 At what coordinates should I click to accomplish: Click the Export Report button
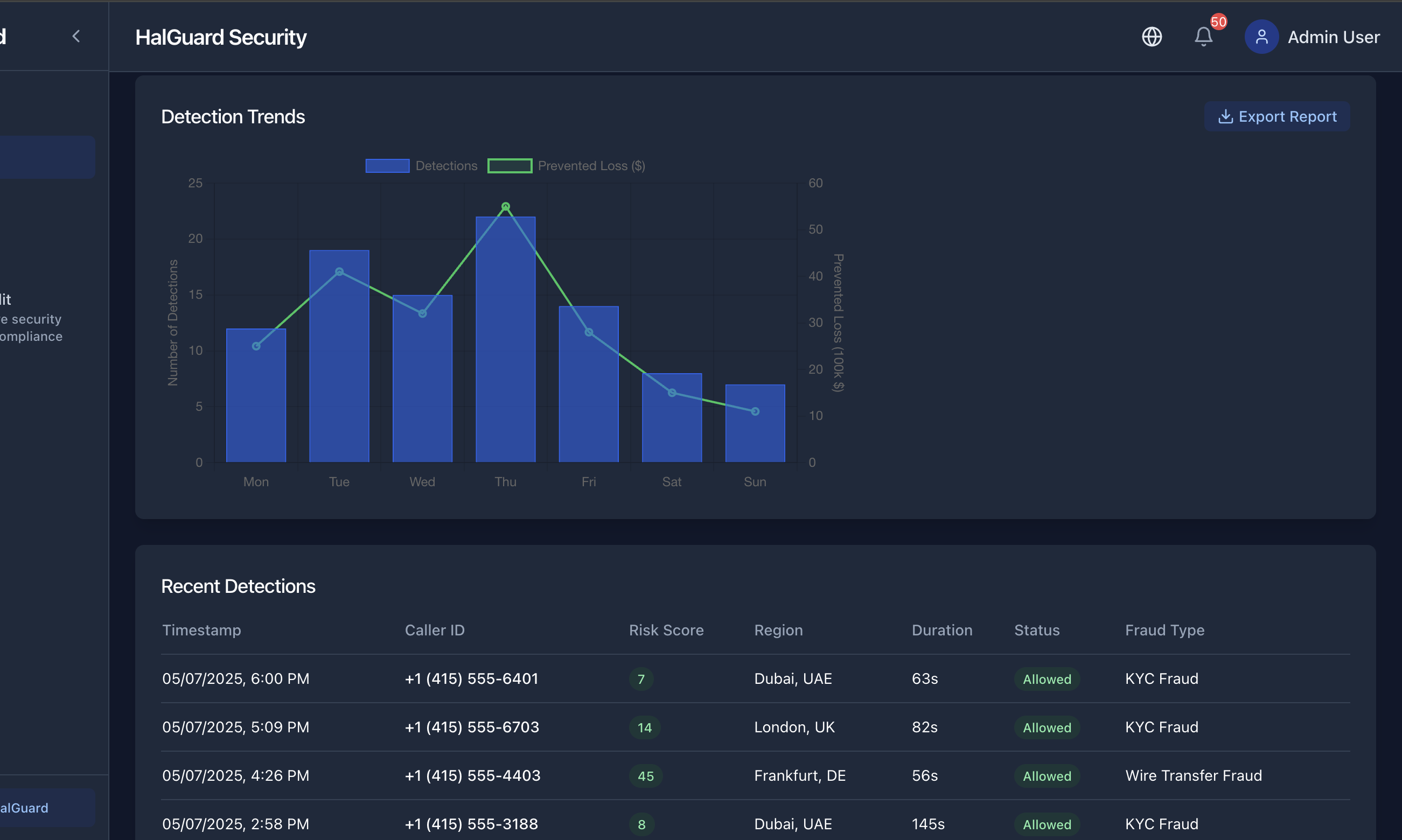(x=1277, y=116)
